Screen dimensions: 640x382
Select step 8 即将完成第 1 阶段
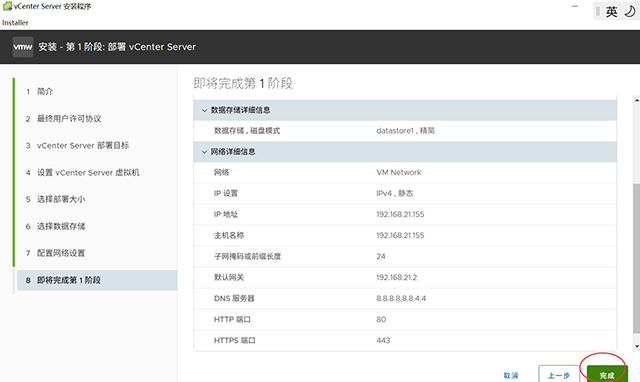97,280
